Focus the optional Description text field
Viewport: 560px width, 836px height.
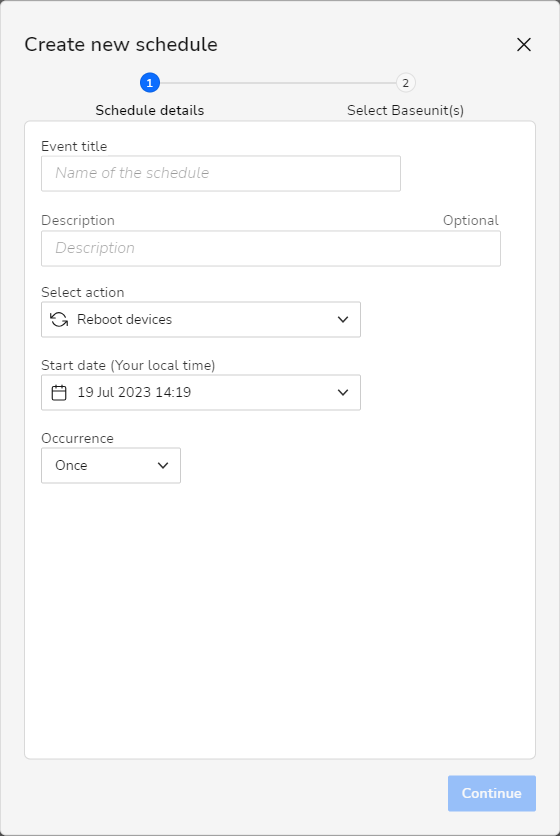click(x=271, y=248)
